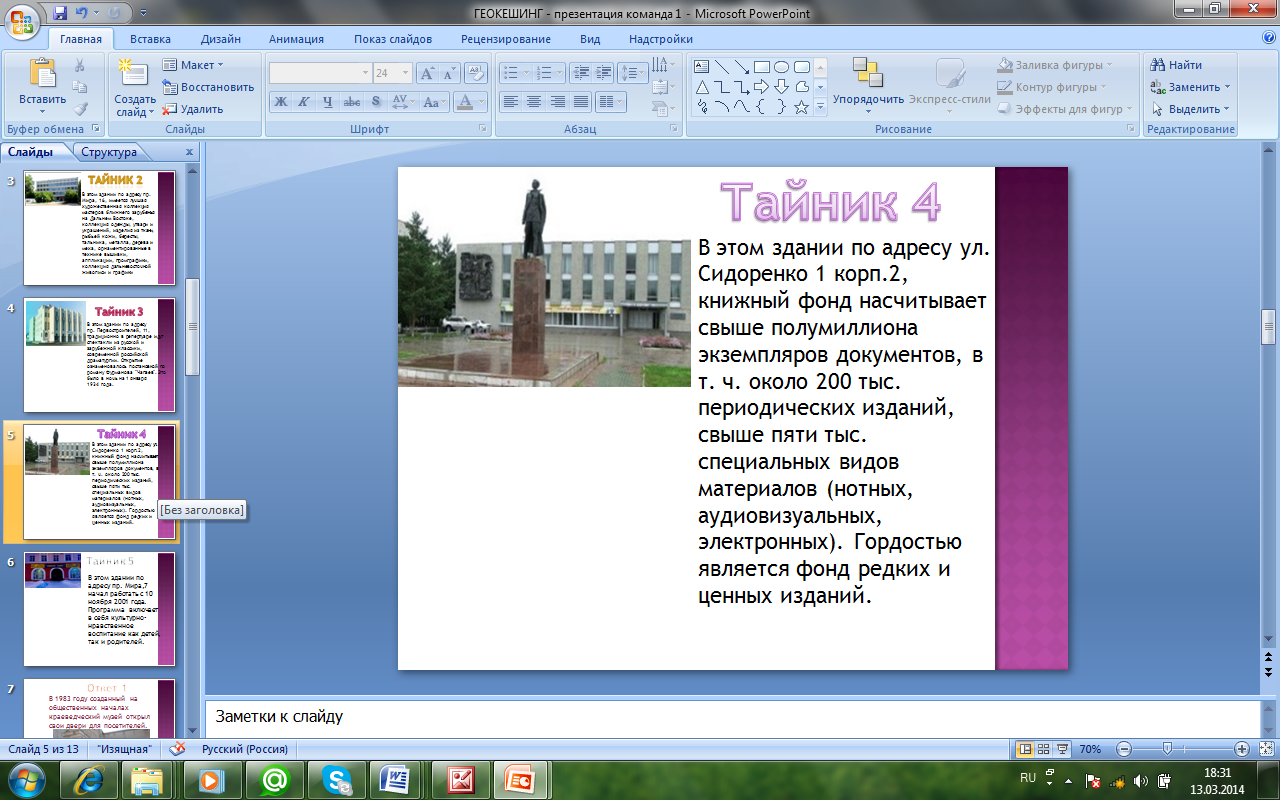Align text right in paragraph group

(557, 102)
